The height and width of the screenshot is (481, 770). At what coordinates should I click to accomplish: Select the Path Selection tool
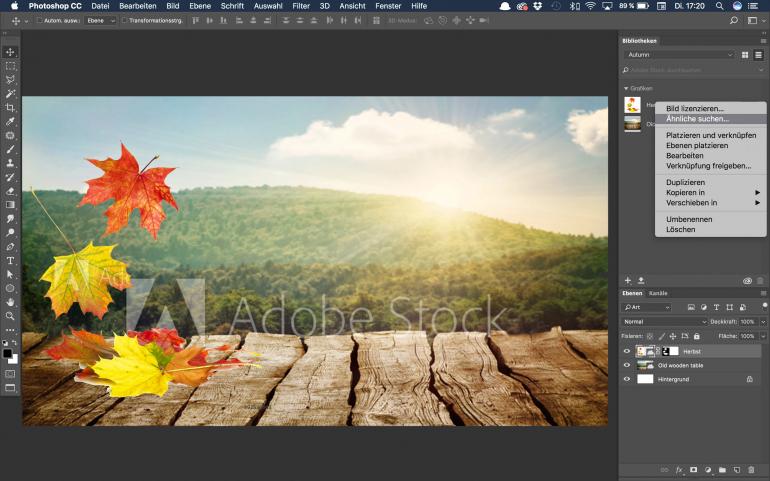pyautogui.click(x=10, y=274)
